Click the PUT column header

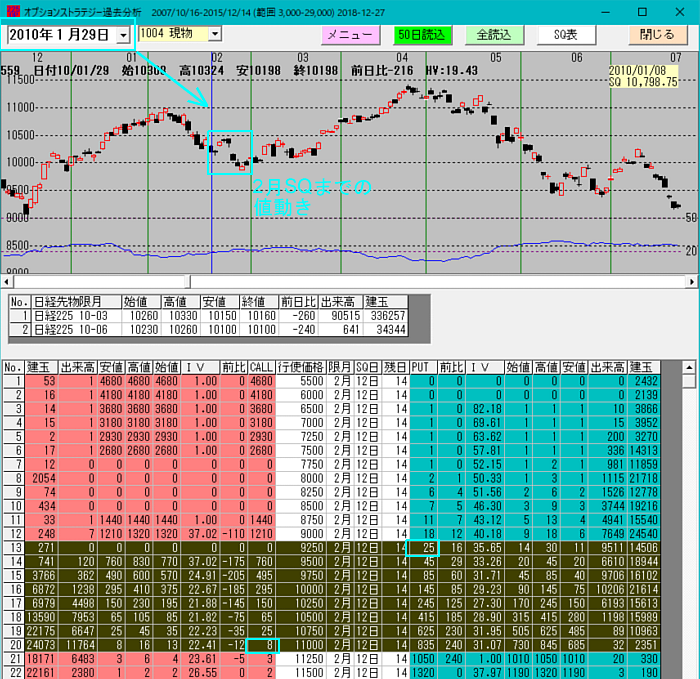point(423,367)
